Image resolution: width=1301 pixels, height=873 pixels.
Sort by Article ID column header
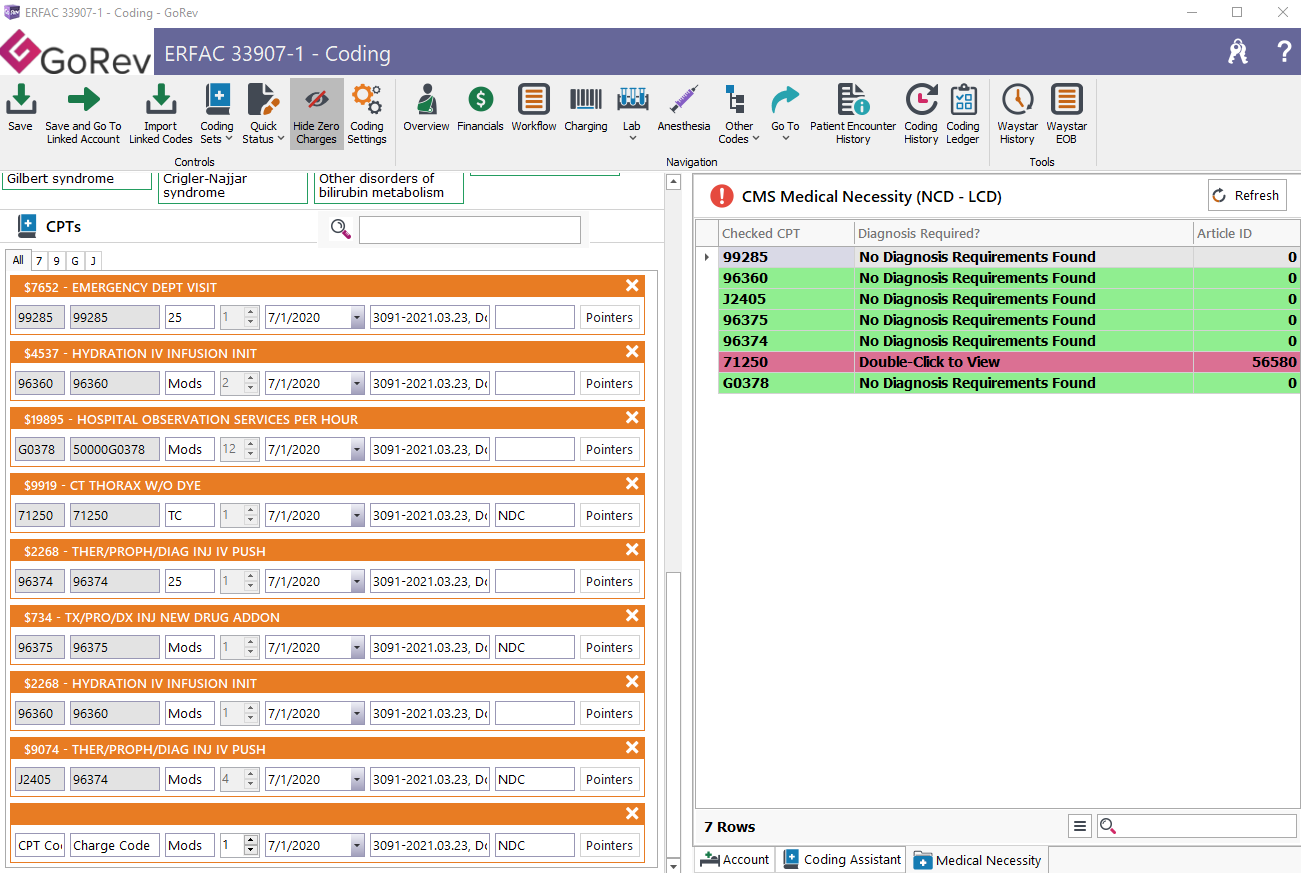pyautogui.click(x=1246, y=234)
